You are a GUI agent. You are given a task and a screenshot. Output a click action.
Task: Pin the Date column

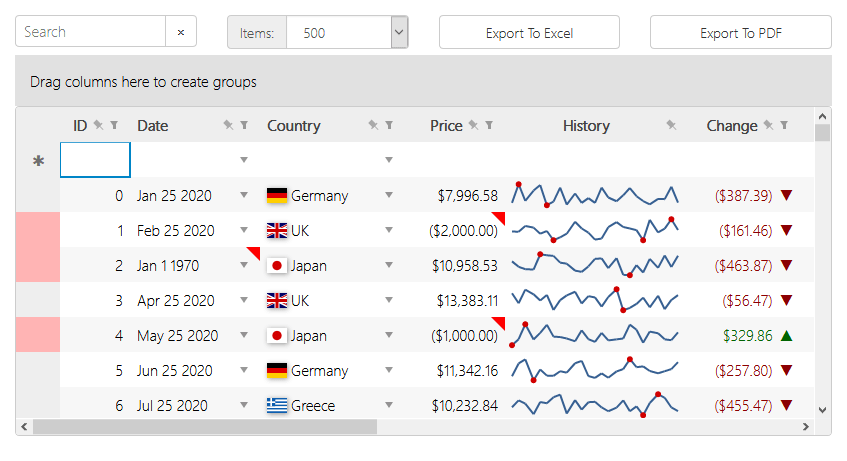[x=228, y=125]
